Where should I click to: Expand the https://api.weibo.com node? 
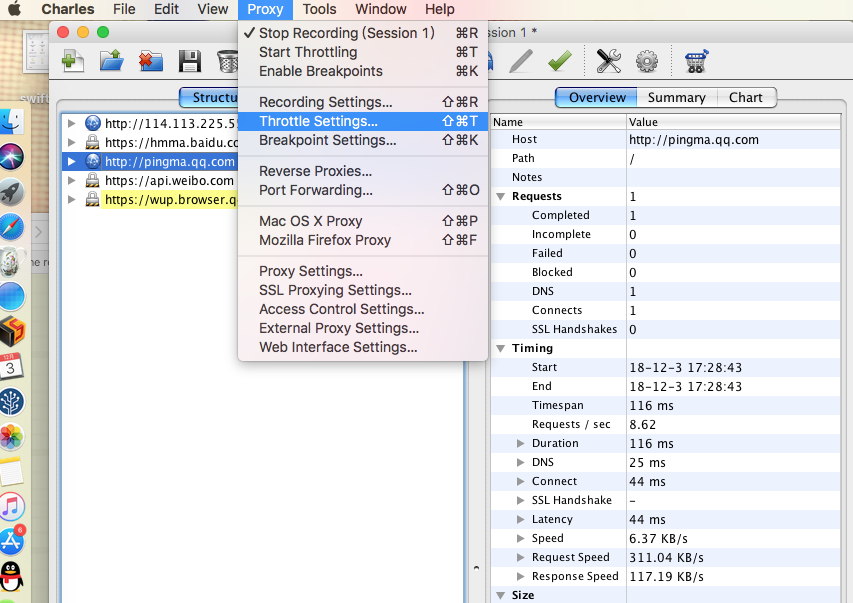(x=71, y=181)
